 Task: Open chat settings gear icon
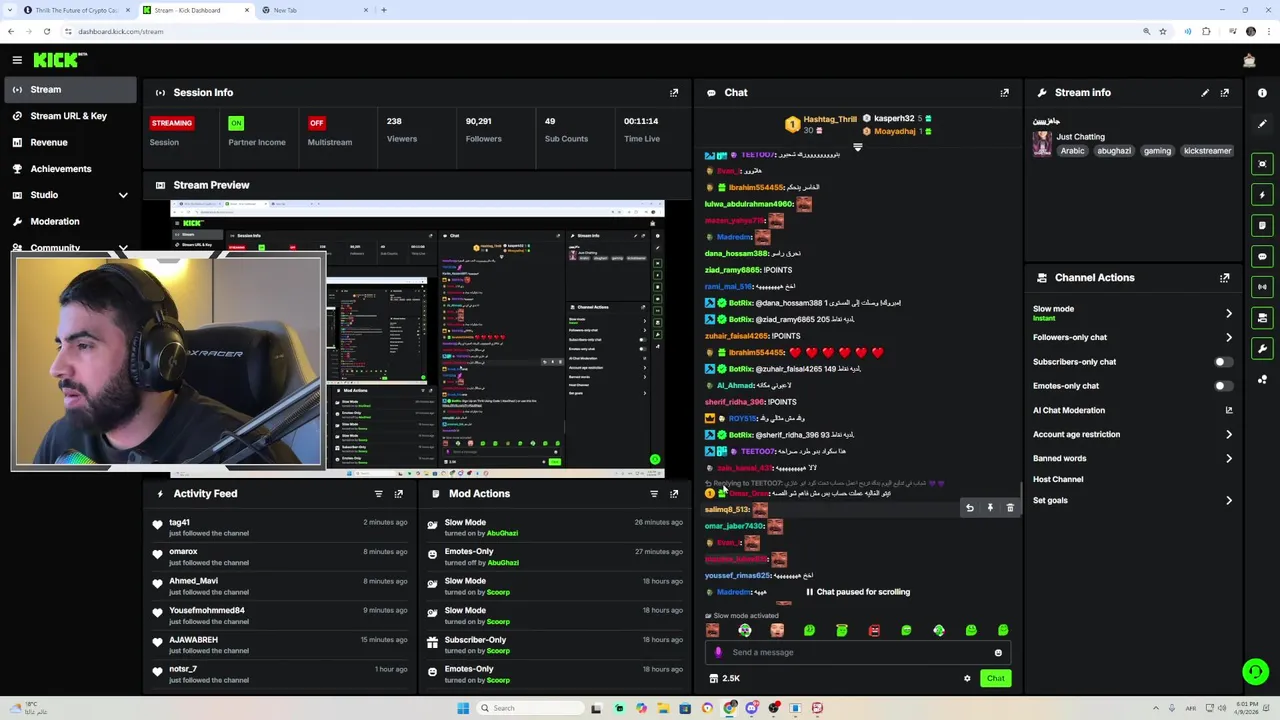967,679
